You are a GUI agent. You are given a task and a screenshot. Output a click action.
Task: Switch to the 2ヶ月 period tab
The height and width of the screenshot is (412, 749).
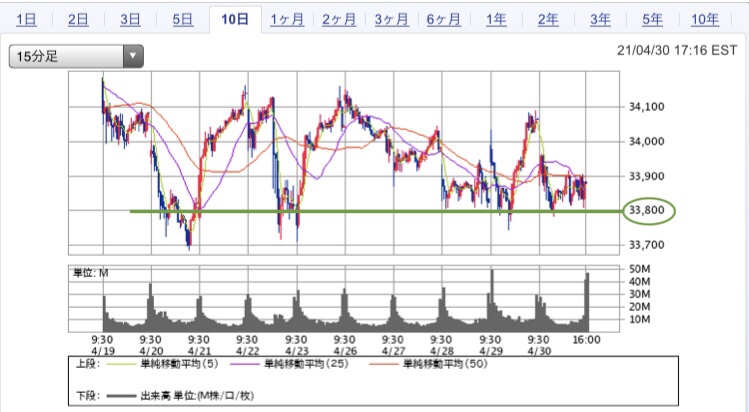click(339, 20)
